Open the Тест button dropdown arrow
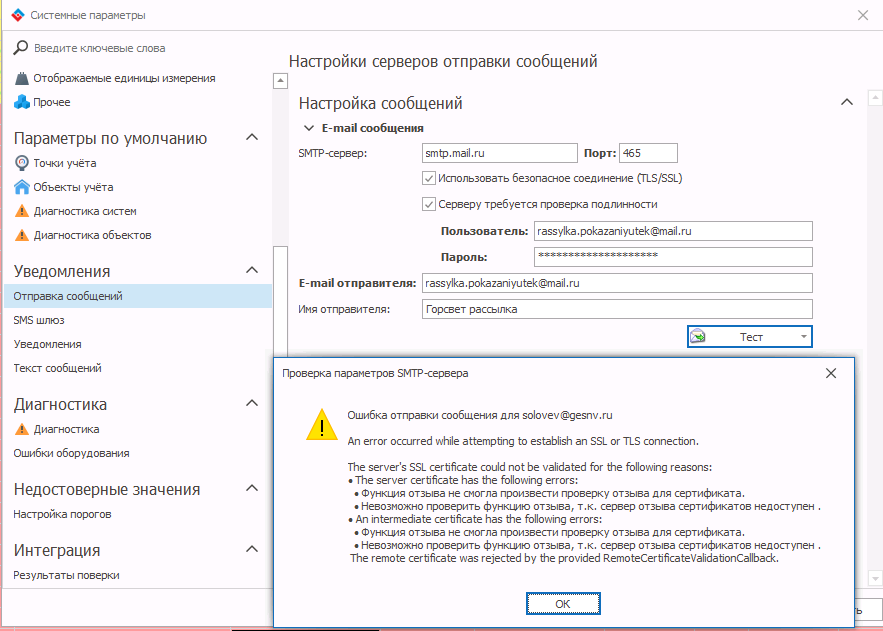Viewport: 883px width, 631px height. 803,337
